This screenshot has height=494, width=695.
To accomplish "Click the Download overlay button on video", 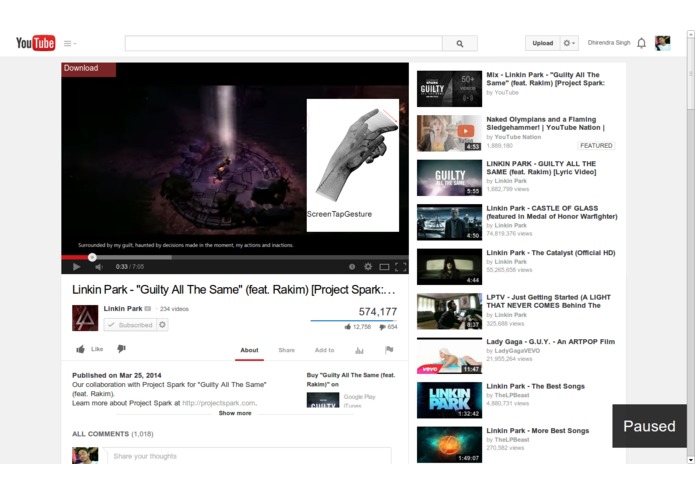I will [x=89, y=69].
